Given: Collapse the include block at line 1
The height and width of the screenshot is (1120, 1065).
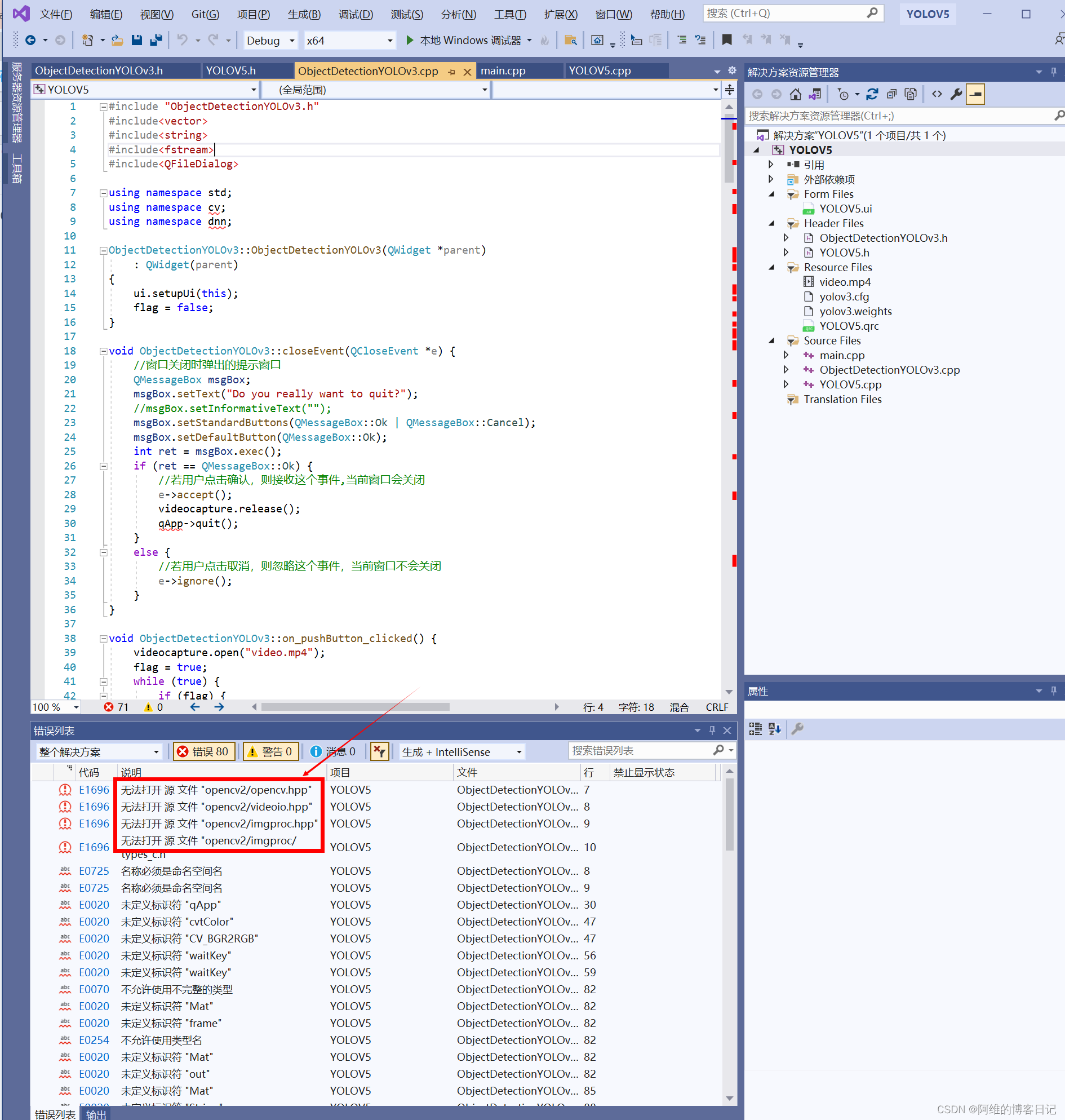Looking at the screenshot, I should 103,107.
